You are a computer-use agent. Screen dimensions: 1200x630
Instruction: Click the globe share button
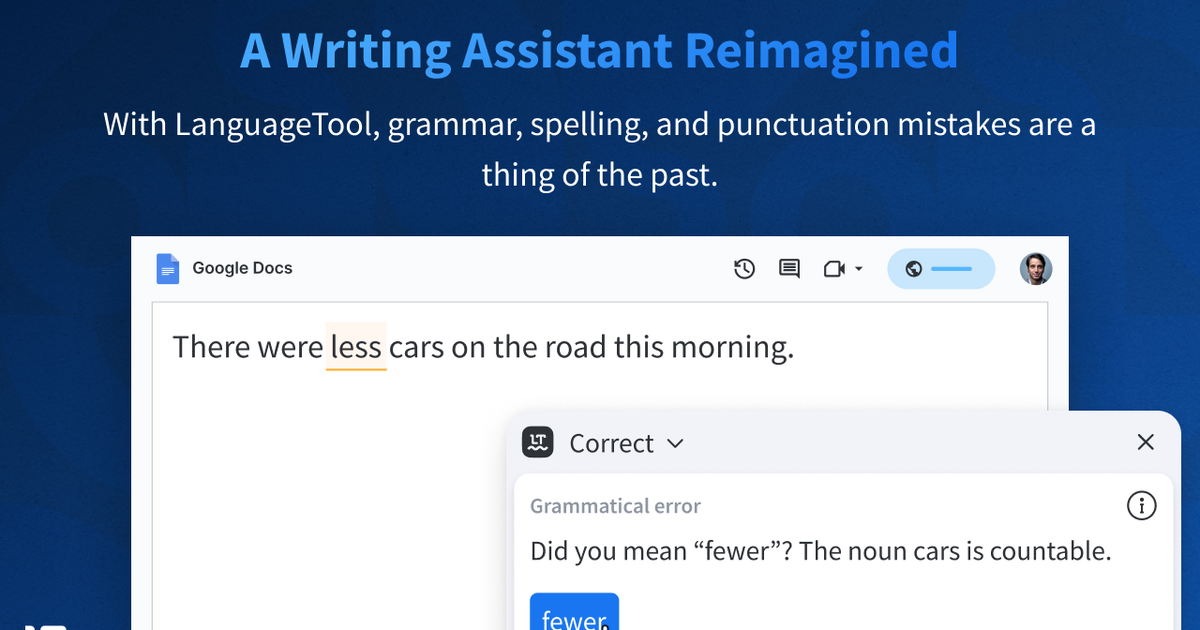click(x=941, y=269)
